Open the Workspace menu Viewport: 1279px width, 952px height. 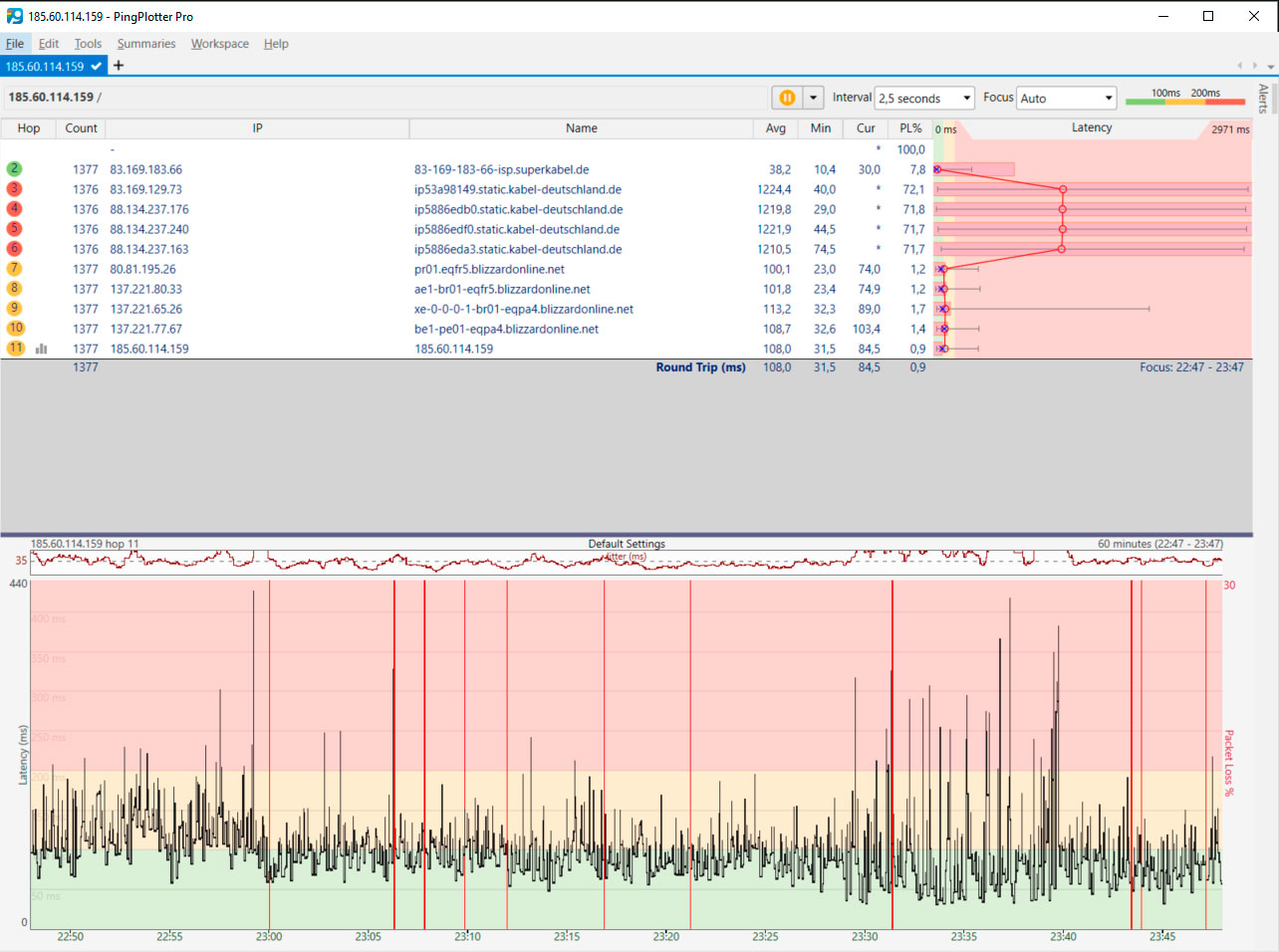(220, 44)
